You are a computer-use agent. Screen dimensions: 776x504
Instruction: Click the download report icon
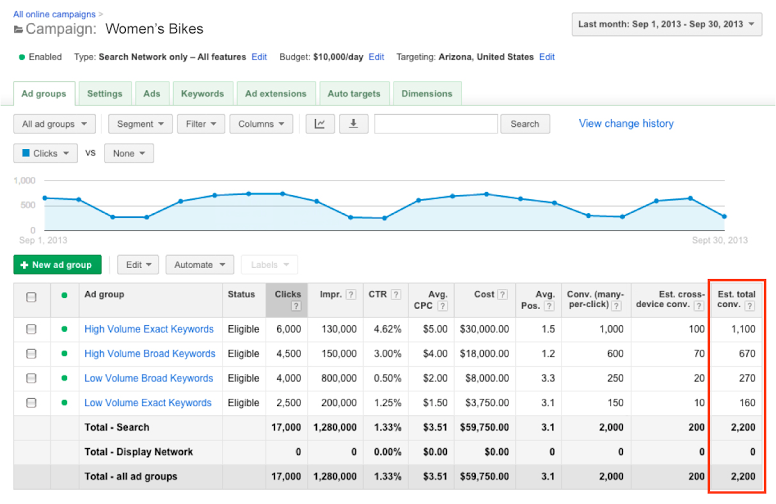353,124
